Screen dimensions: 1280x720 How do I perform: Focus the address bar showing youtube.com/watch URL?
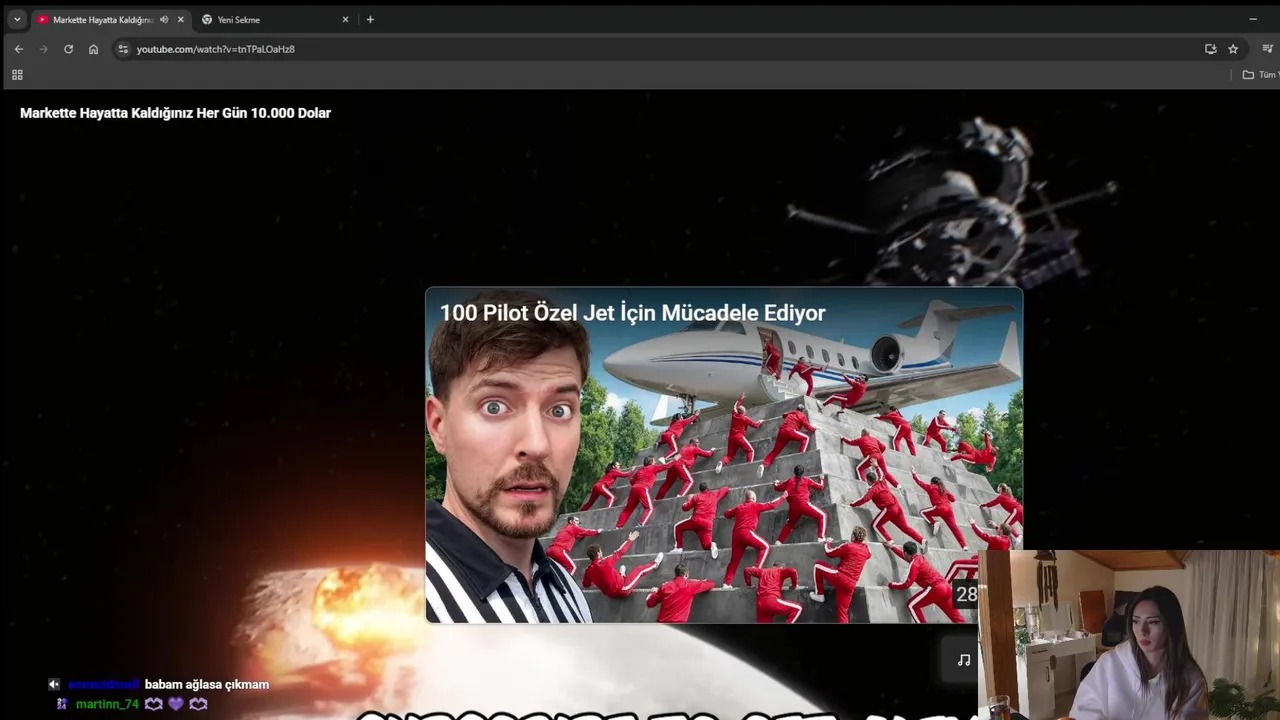(660, 49)
